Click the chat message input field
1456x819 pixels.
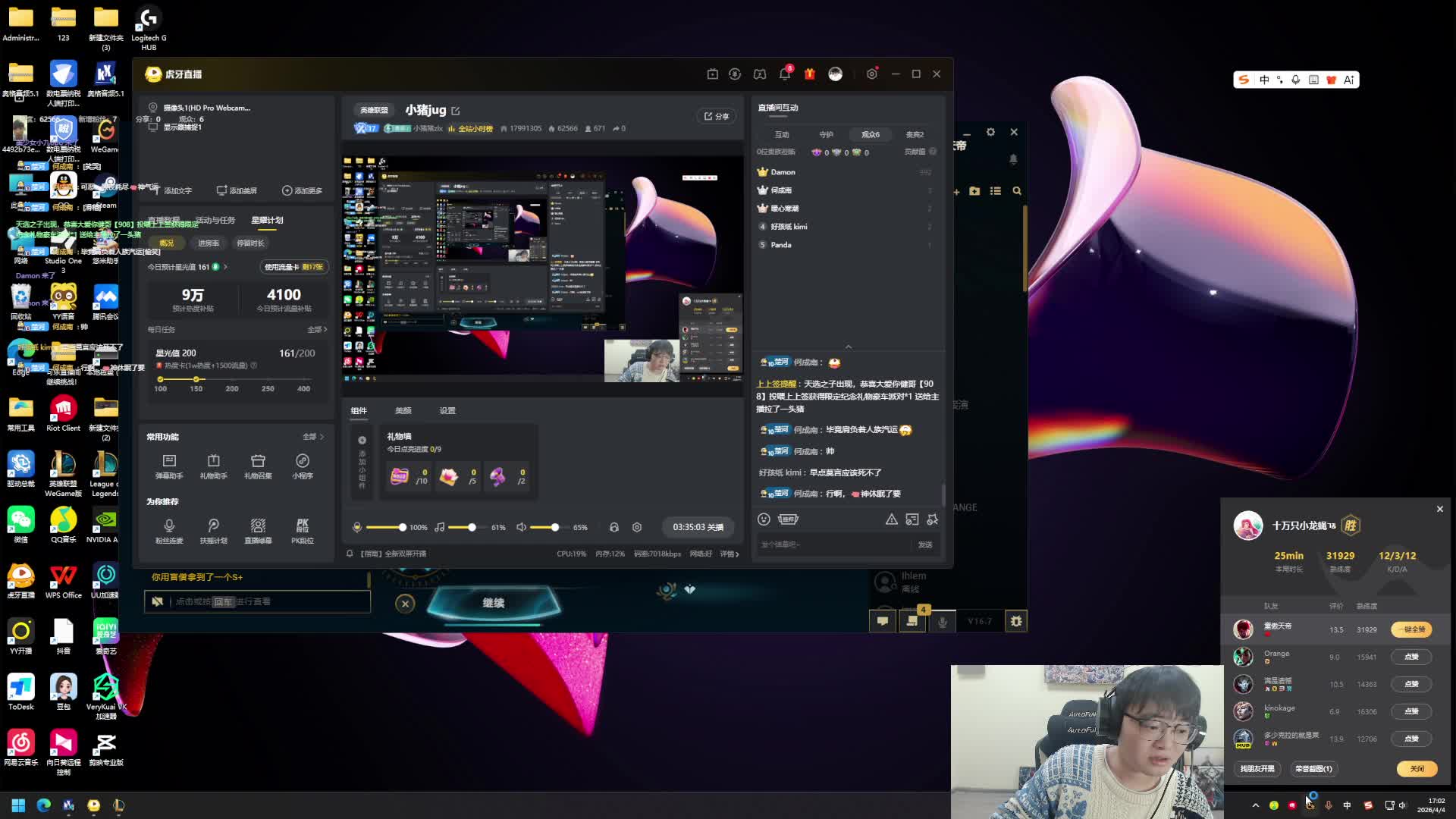tap(834, 544)
